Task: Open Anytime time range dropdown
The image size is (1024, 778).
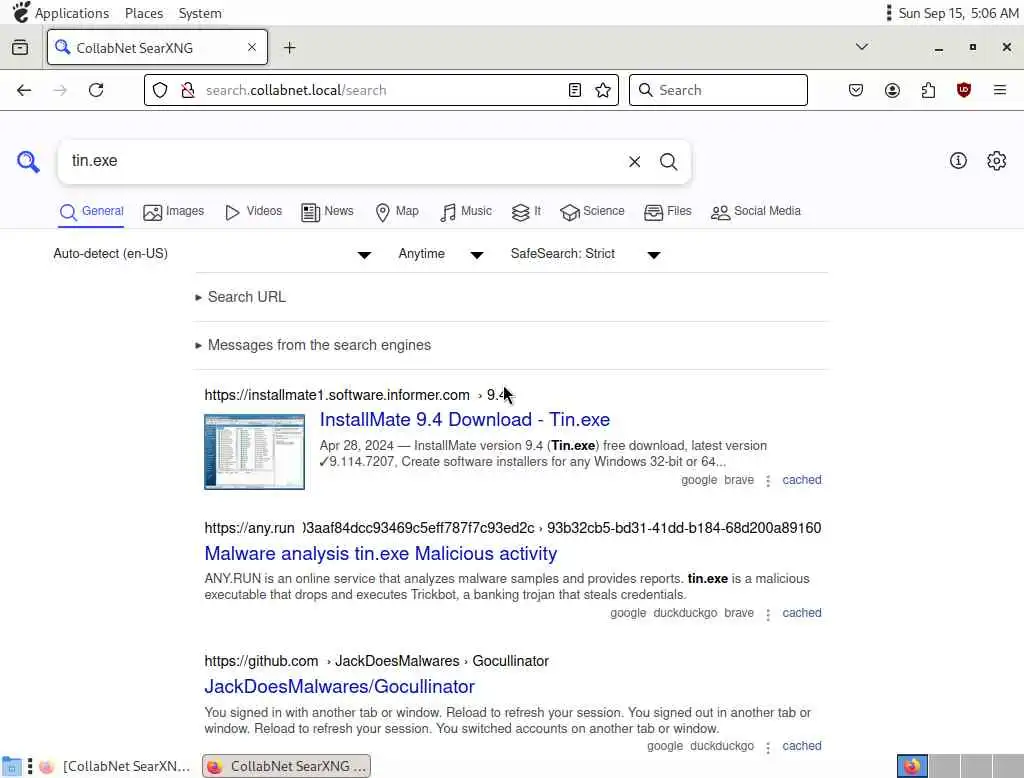Action: [x=441, y=254]
